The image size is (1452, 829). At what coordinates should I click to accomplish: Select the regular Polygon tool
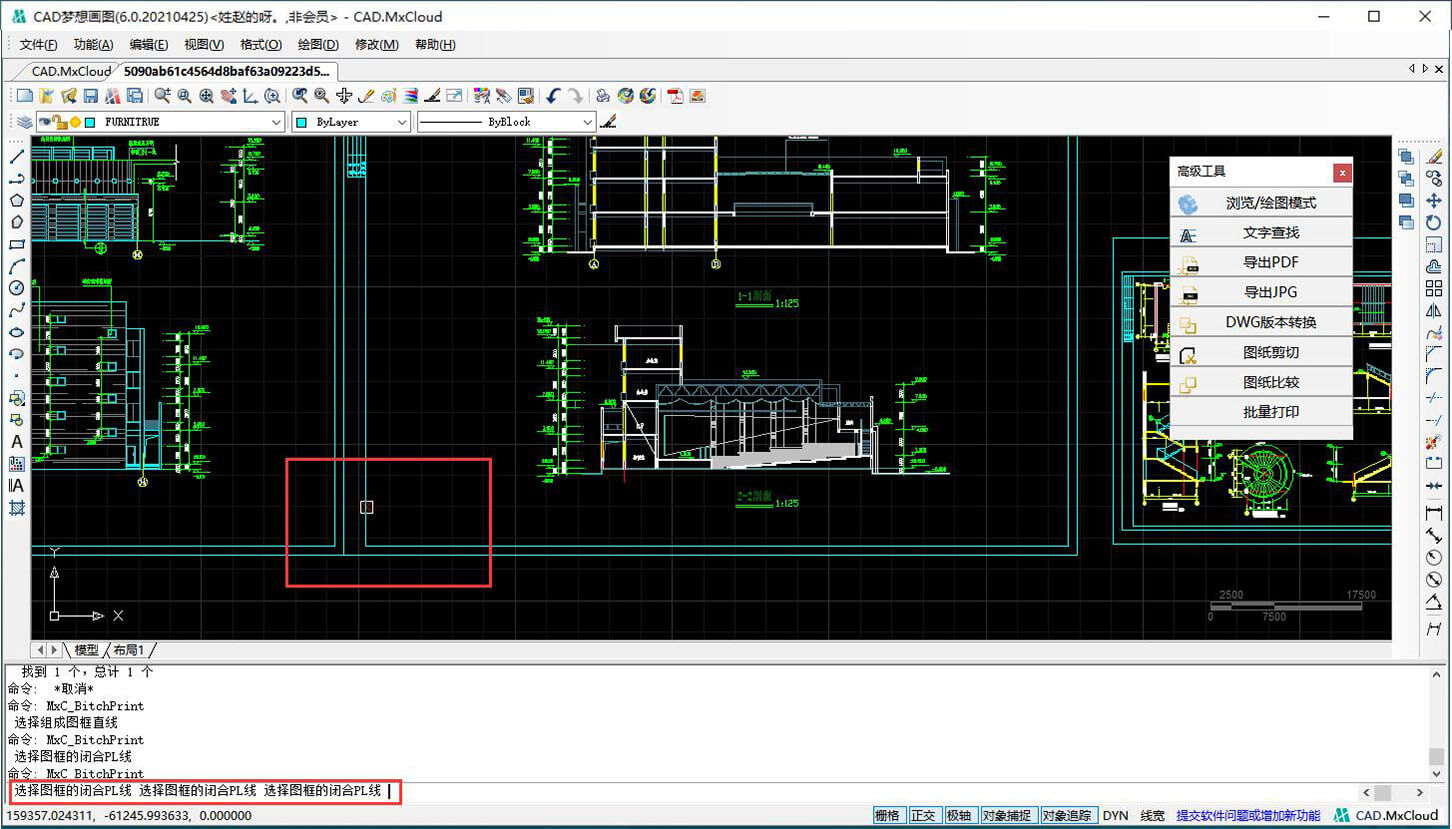(16, 200)
